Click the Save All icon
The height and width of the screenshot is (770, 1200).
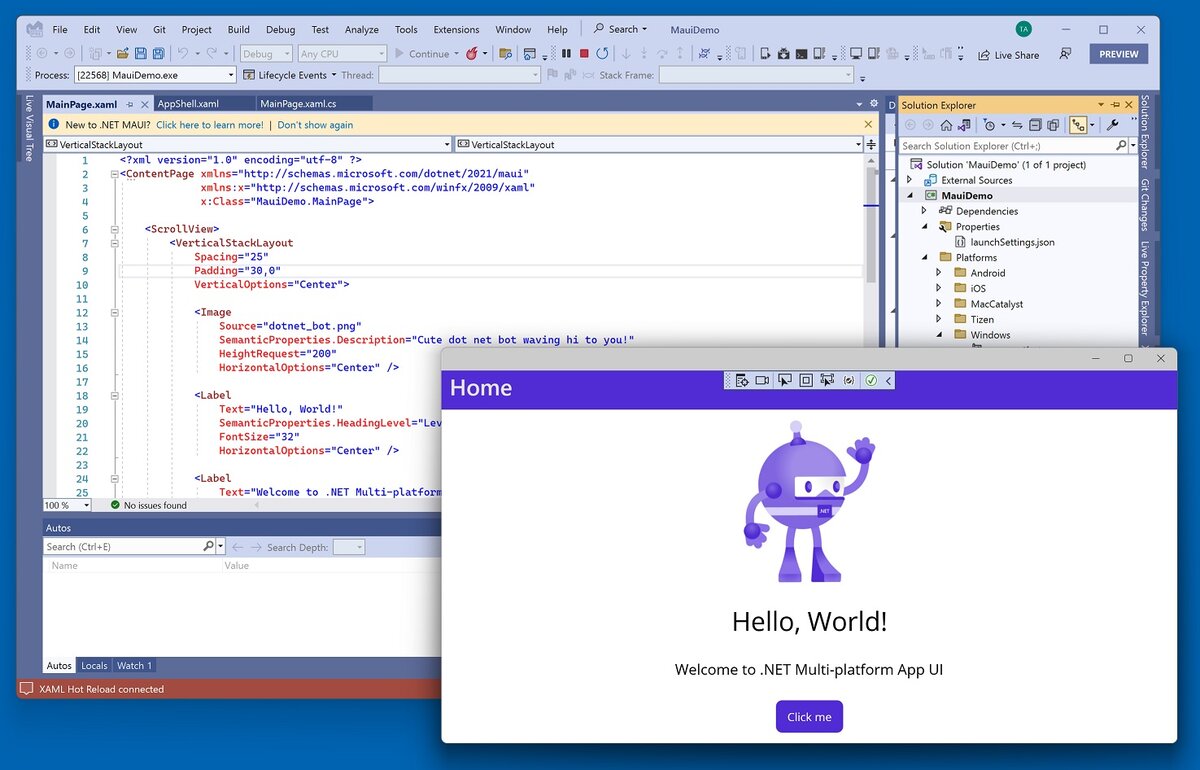click(159, 54)
